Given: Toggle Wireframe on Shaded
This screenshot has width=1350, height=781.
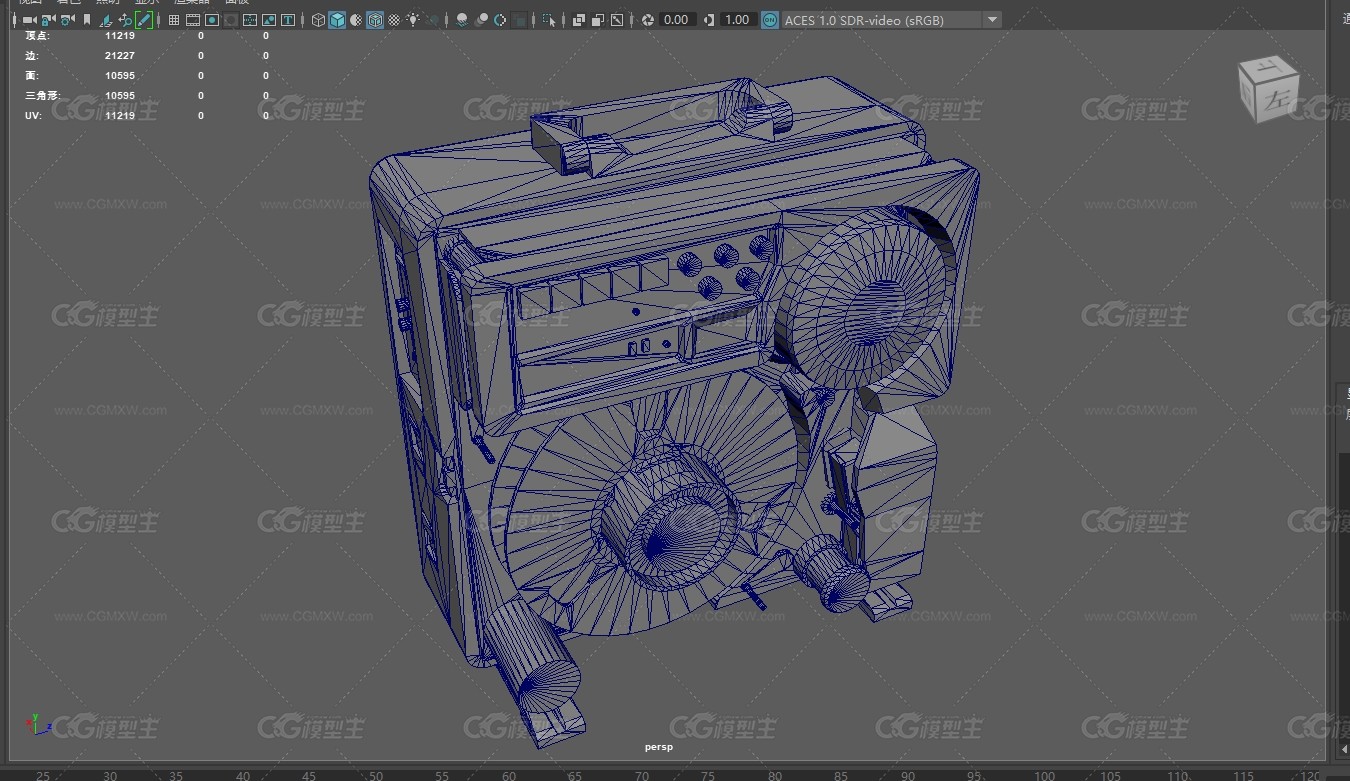Looking at the screenshot, I should tap(375, 19).
